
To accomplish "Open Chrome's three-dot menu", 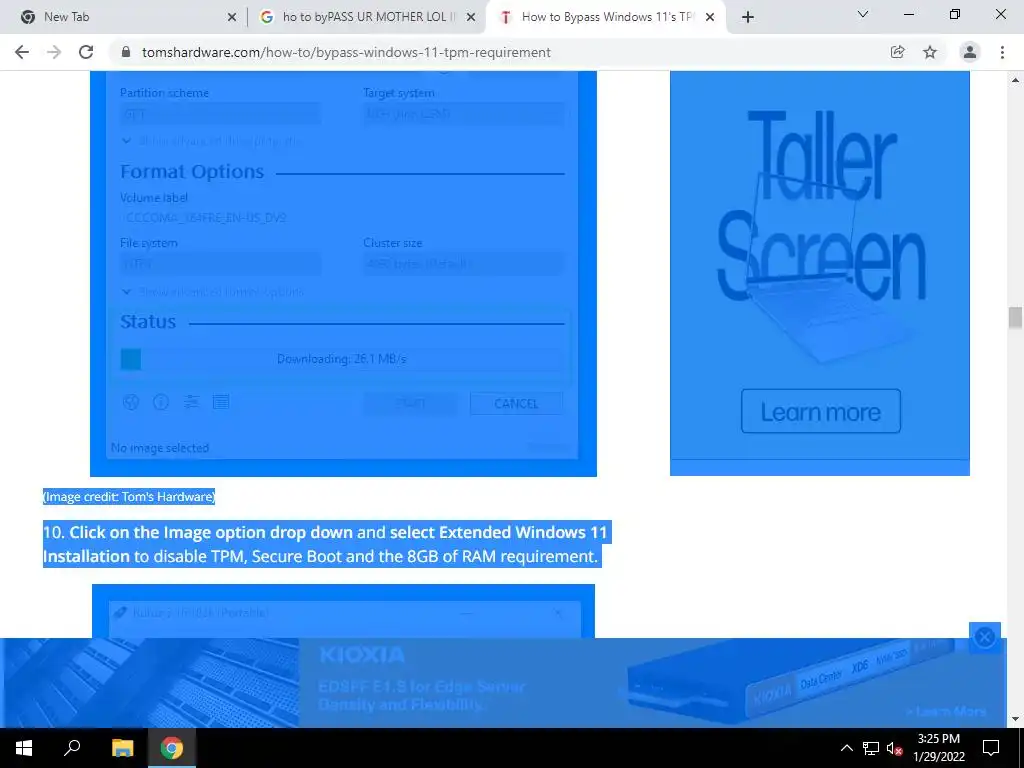I will click(1002, 52).
